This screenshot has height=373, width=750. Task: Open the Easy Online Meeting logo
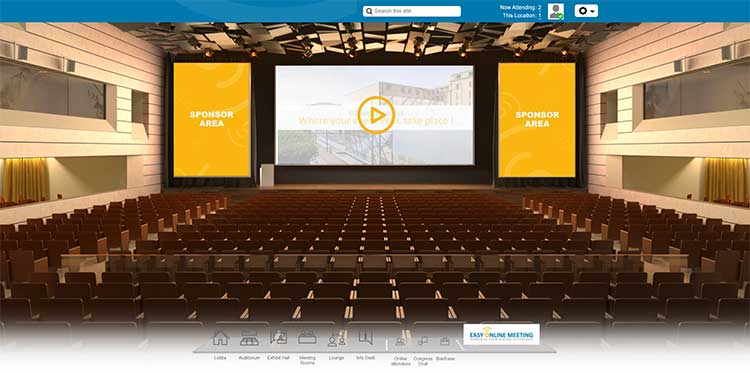coord(501,334)
